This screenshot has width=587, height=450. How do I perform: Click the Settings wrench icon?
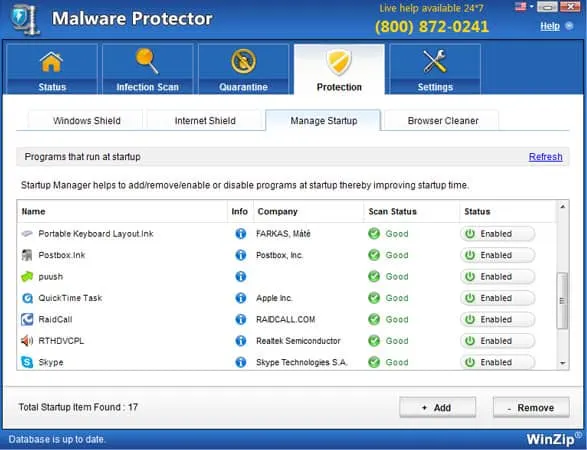tap(435, 61)
